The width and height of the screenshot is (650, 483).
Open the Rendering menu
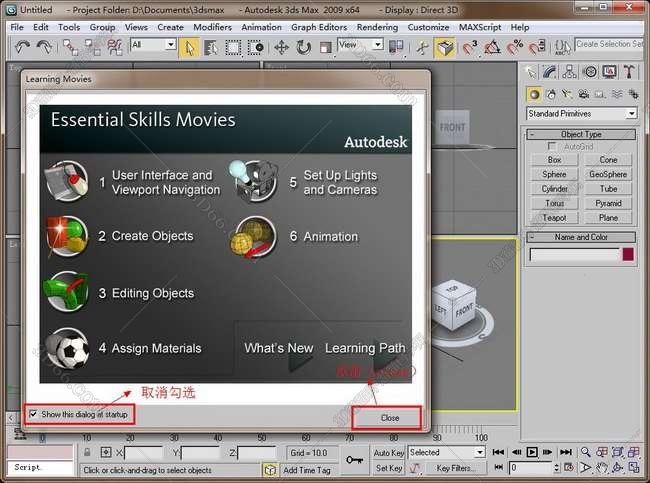pyautogui.click(x=377, y=27)
